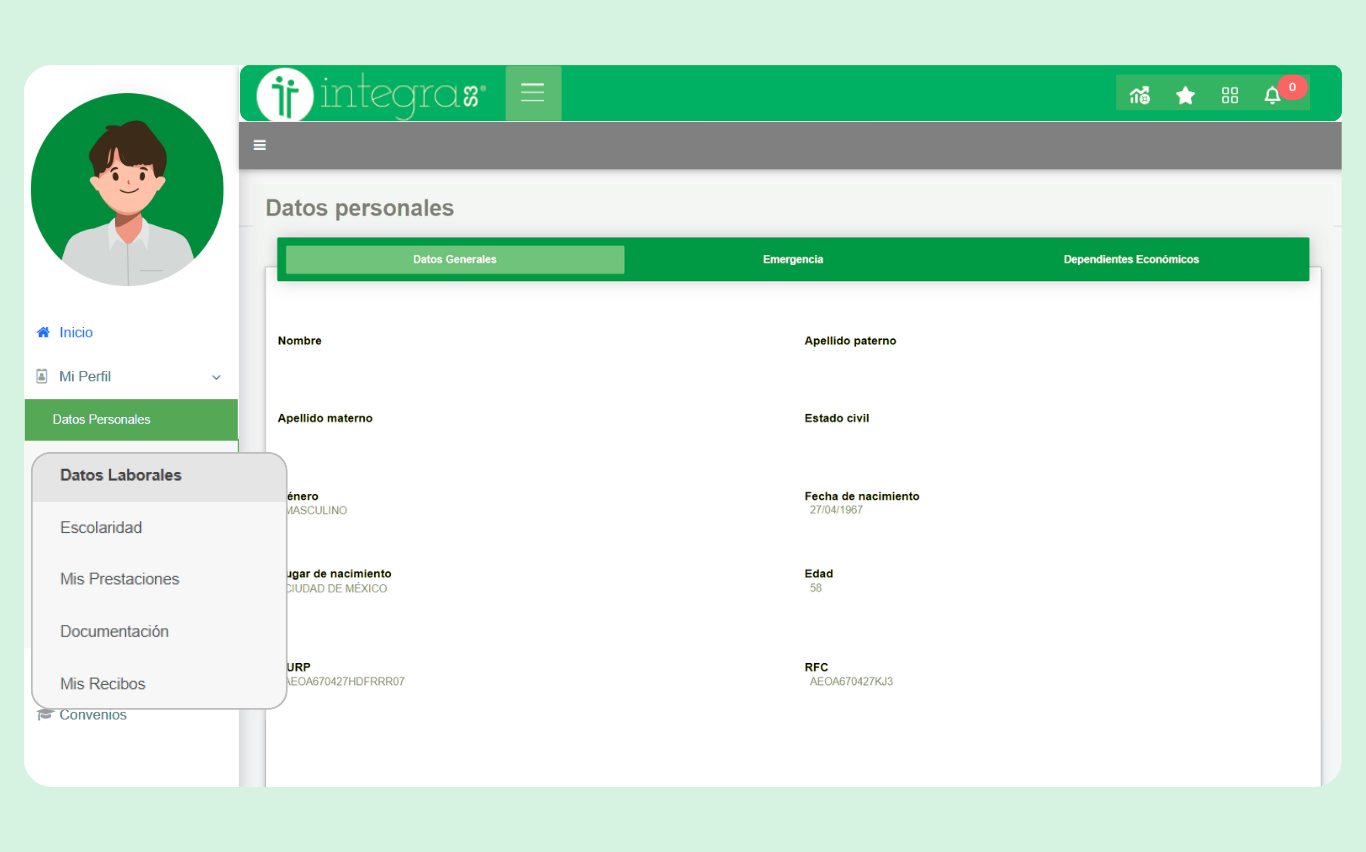Screen dimensions: 1366x852
Task: Open the statistics chart icon in header
Action: point(1139,95)
